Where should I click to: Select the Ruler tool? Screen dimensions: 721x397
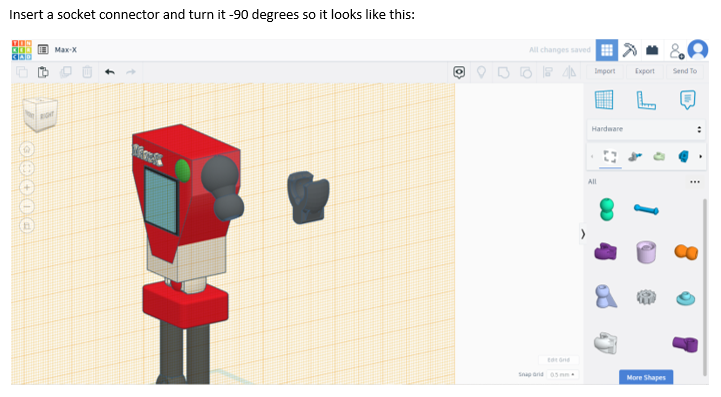(646, 100)
